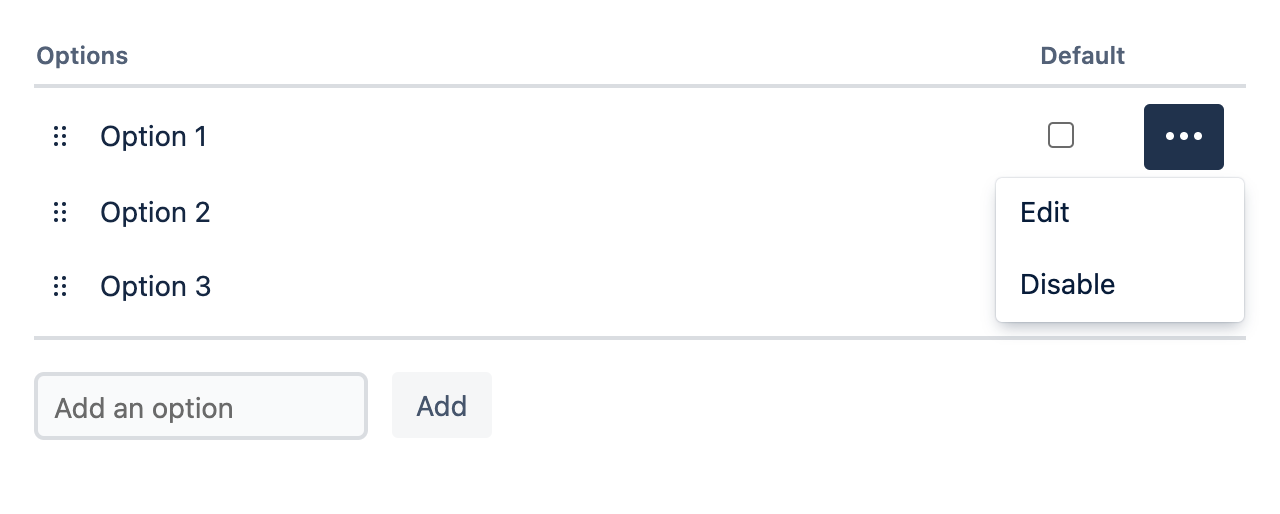Click the drag handle beside Option 3

coord(60,287)
